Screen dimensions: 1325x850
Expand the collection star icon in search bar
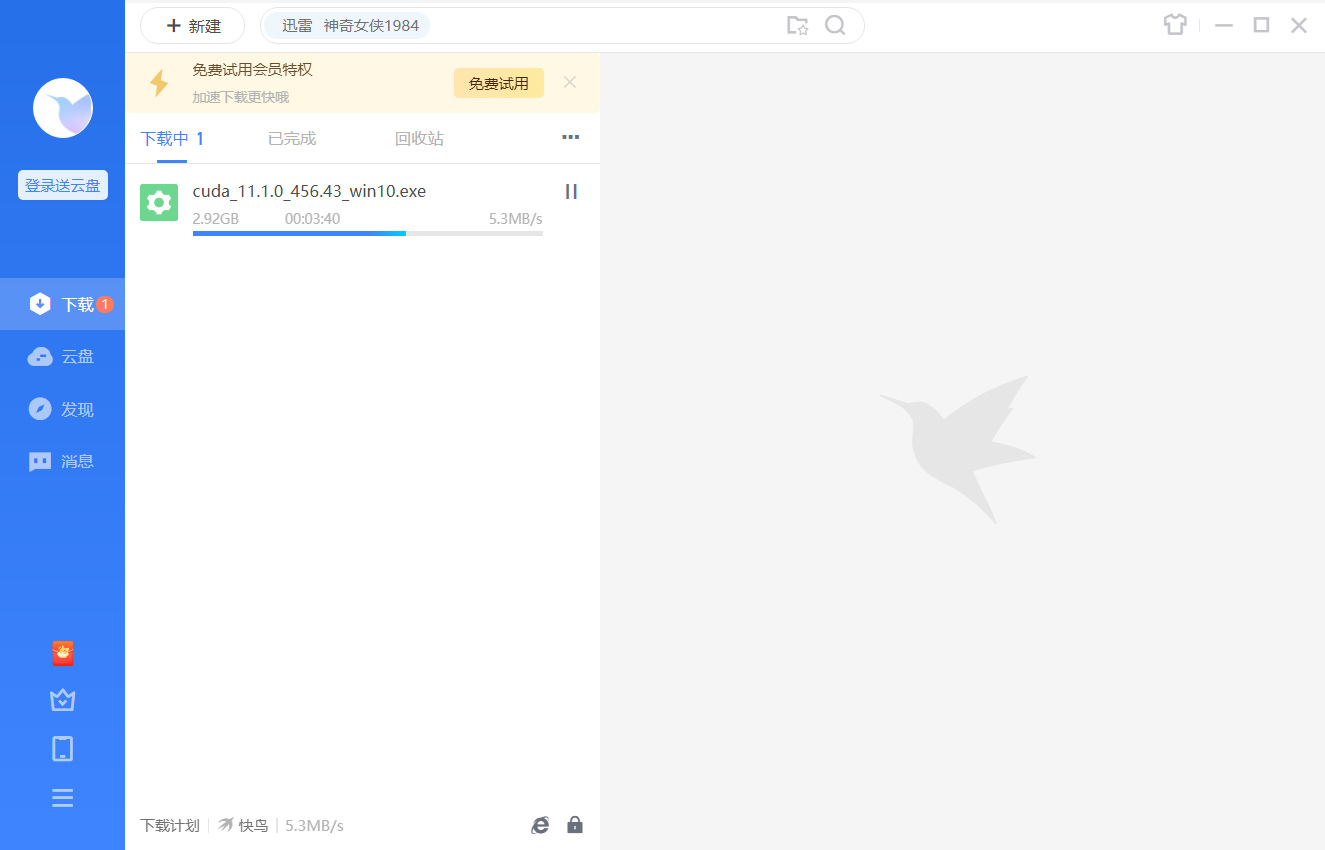[x=798, y=25]
